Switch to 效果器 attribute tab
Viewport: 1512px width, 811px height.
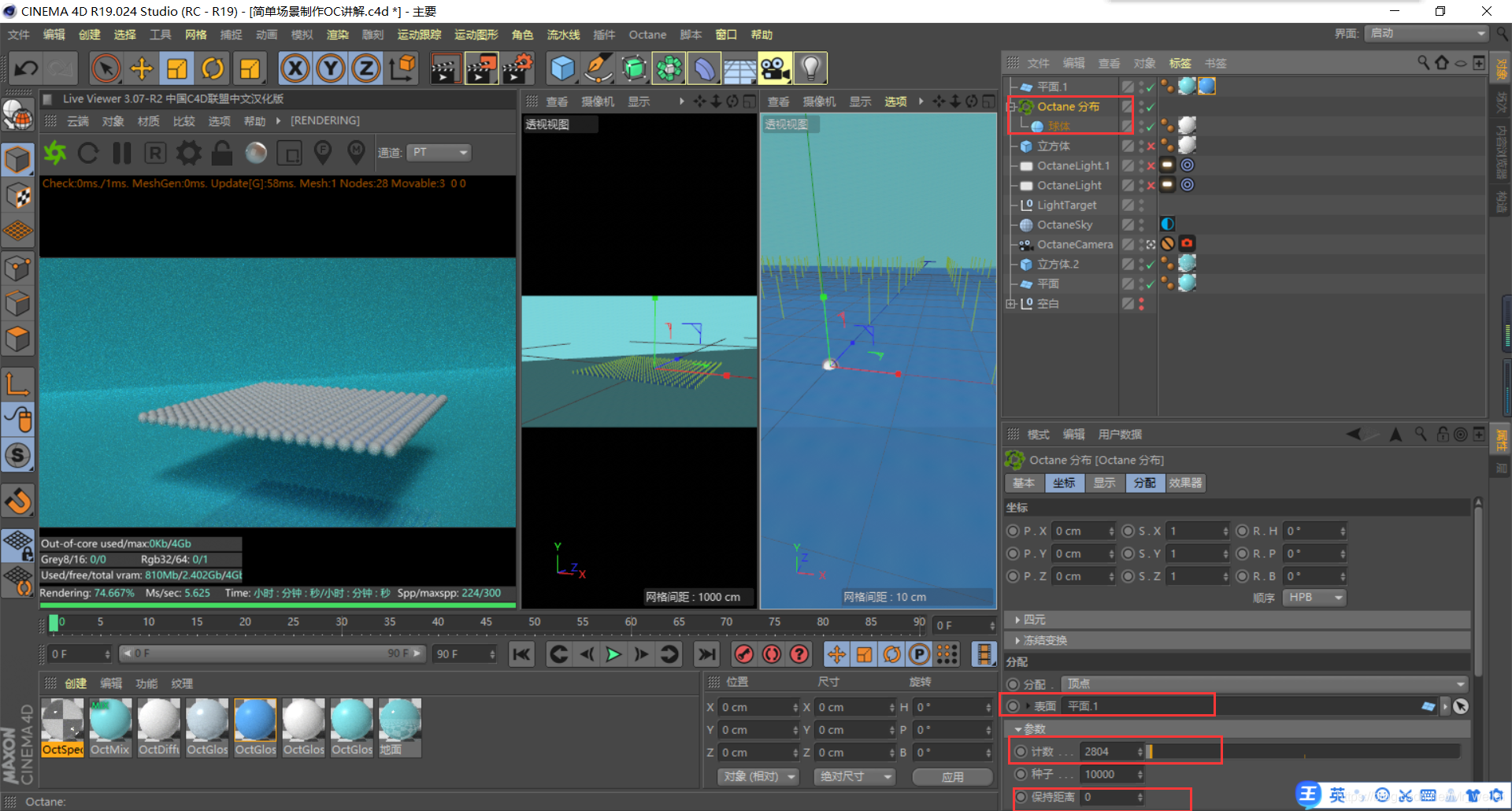click(x=1185, y=483)
